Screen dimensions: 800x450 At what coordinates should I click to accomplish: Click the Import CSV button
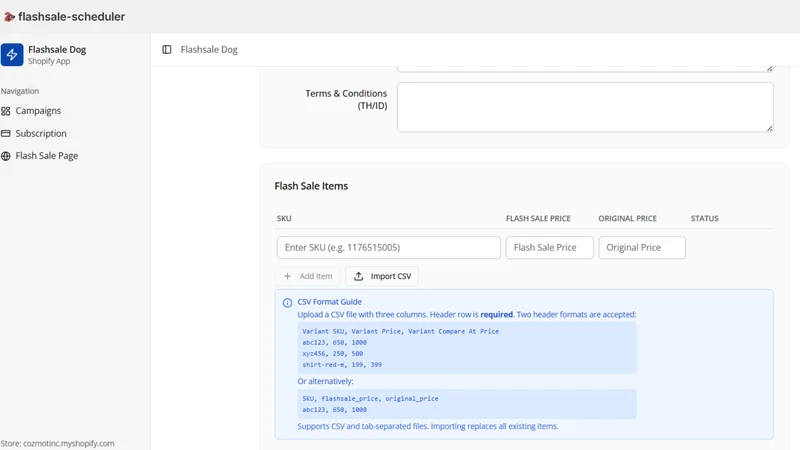coord(382,276)
